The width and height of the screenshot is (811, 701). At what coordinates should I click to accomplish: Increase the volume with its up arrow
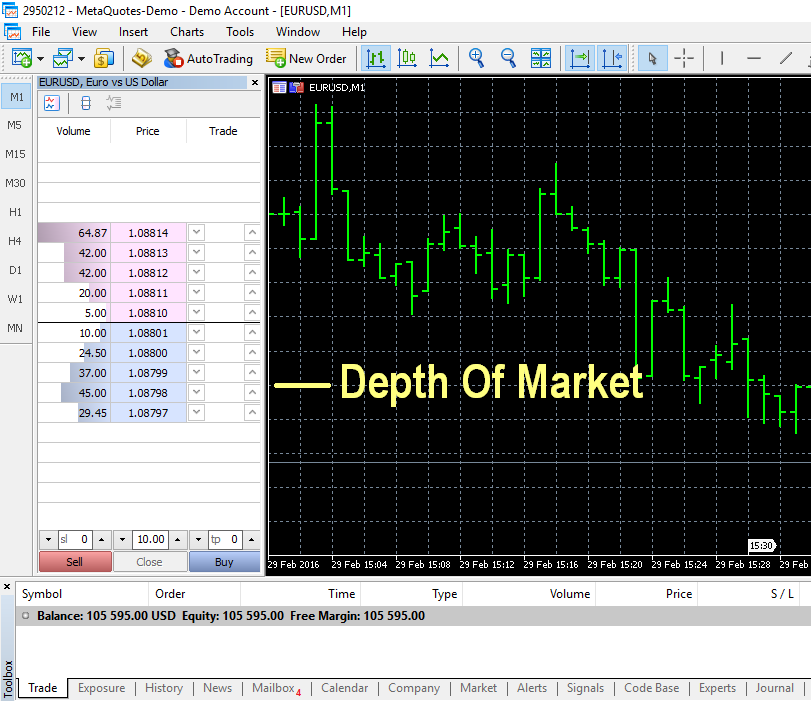(x=177, y=540)
